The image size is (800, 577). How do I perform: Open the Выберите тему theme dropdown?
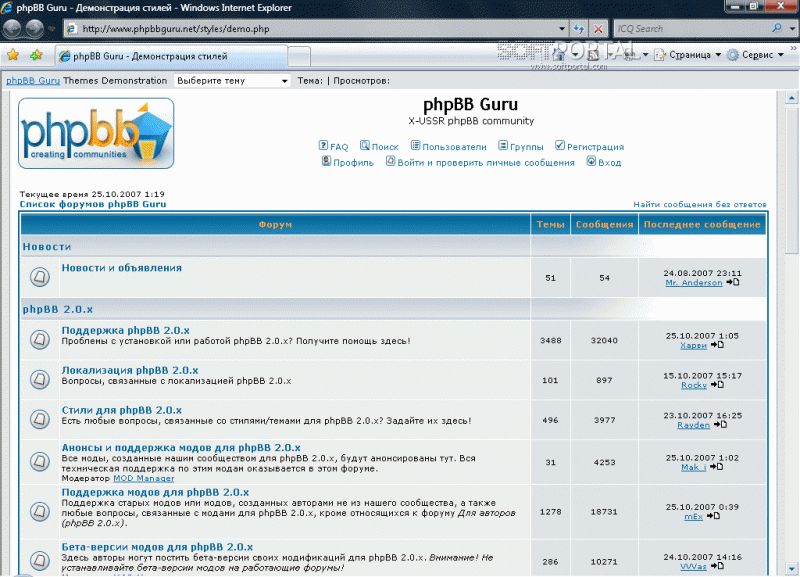[233, 81]
